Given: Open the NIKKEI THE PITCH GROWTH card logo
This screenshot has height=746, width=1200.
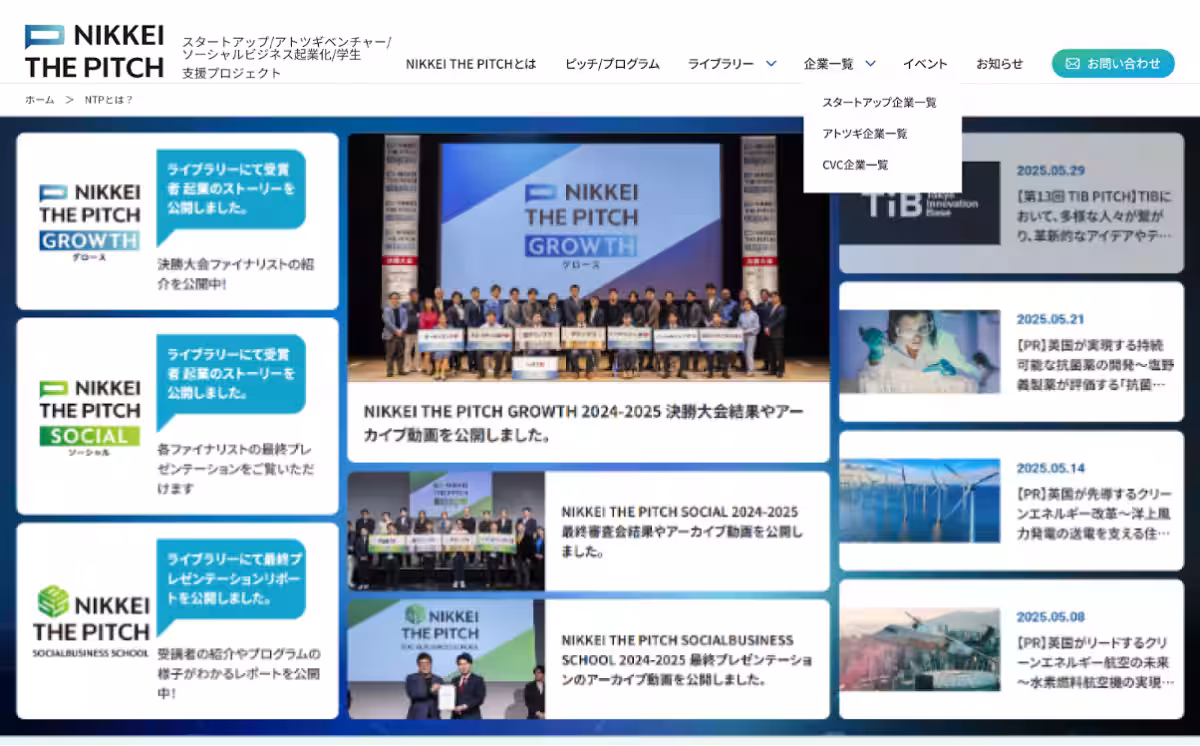Looking at the screenshot, I should 89,222.
